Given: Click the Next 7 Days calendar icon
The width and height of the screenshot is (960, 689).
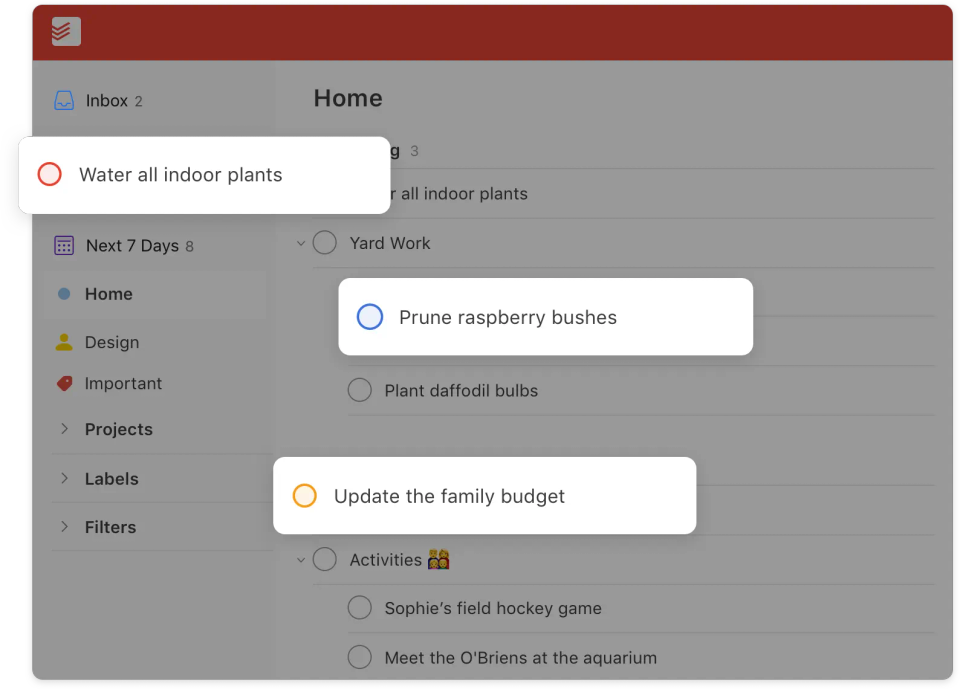Looking at the screenshot, I should coord(64,246).
